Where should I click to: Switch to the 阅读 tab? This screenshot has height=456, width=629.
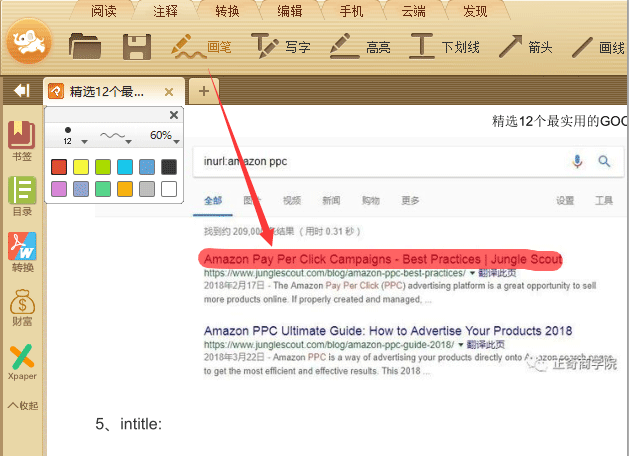pos(103,11)
